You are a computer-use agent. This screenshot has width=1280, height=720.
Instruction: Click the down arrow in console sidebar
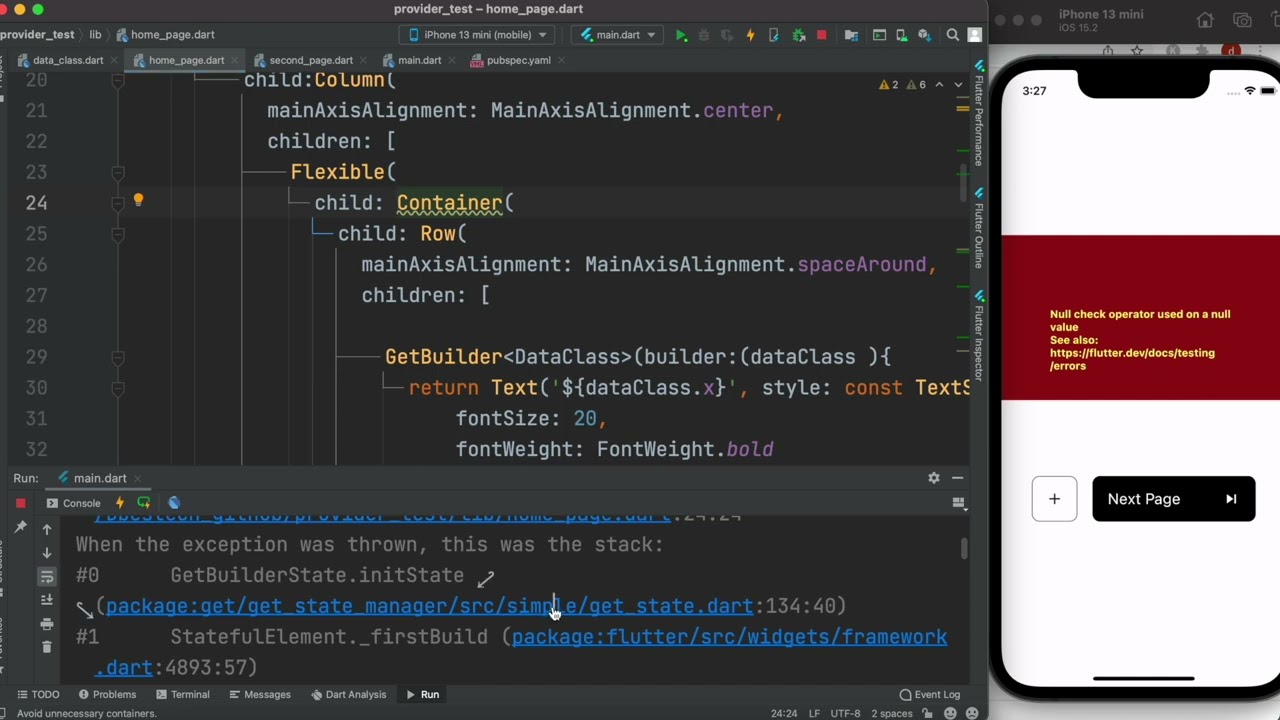47,553
